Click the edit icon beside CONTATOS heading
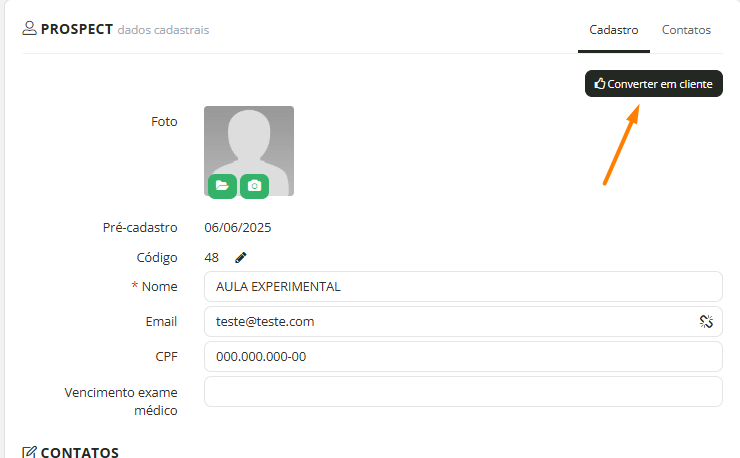Image resolution: width=740 pixels, height=458 pixels. point(29,452)
